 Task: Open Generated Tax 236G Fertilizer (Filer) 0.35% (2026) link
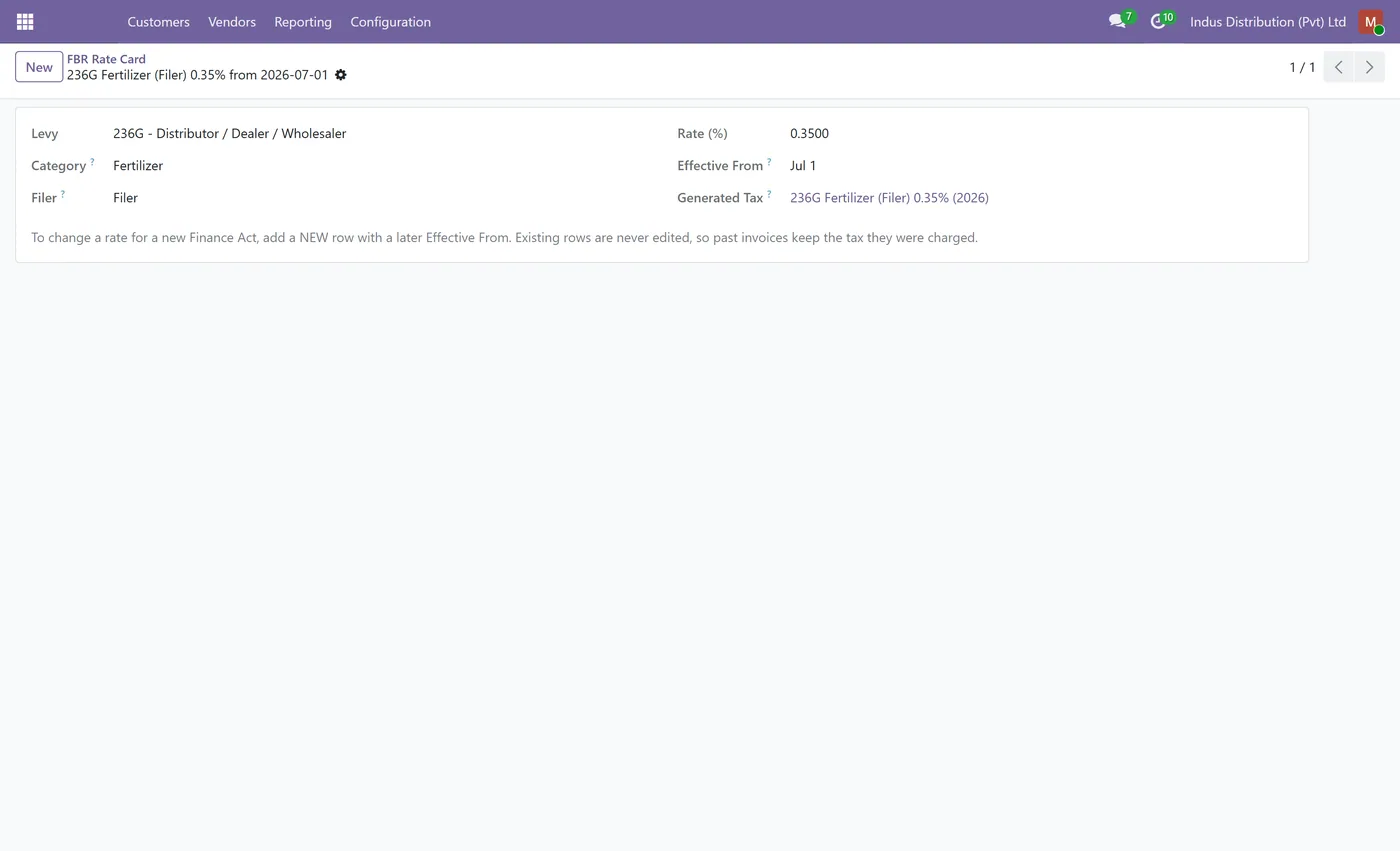tap(889, 198)
